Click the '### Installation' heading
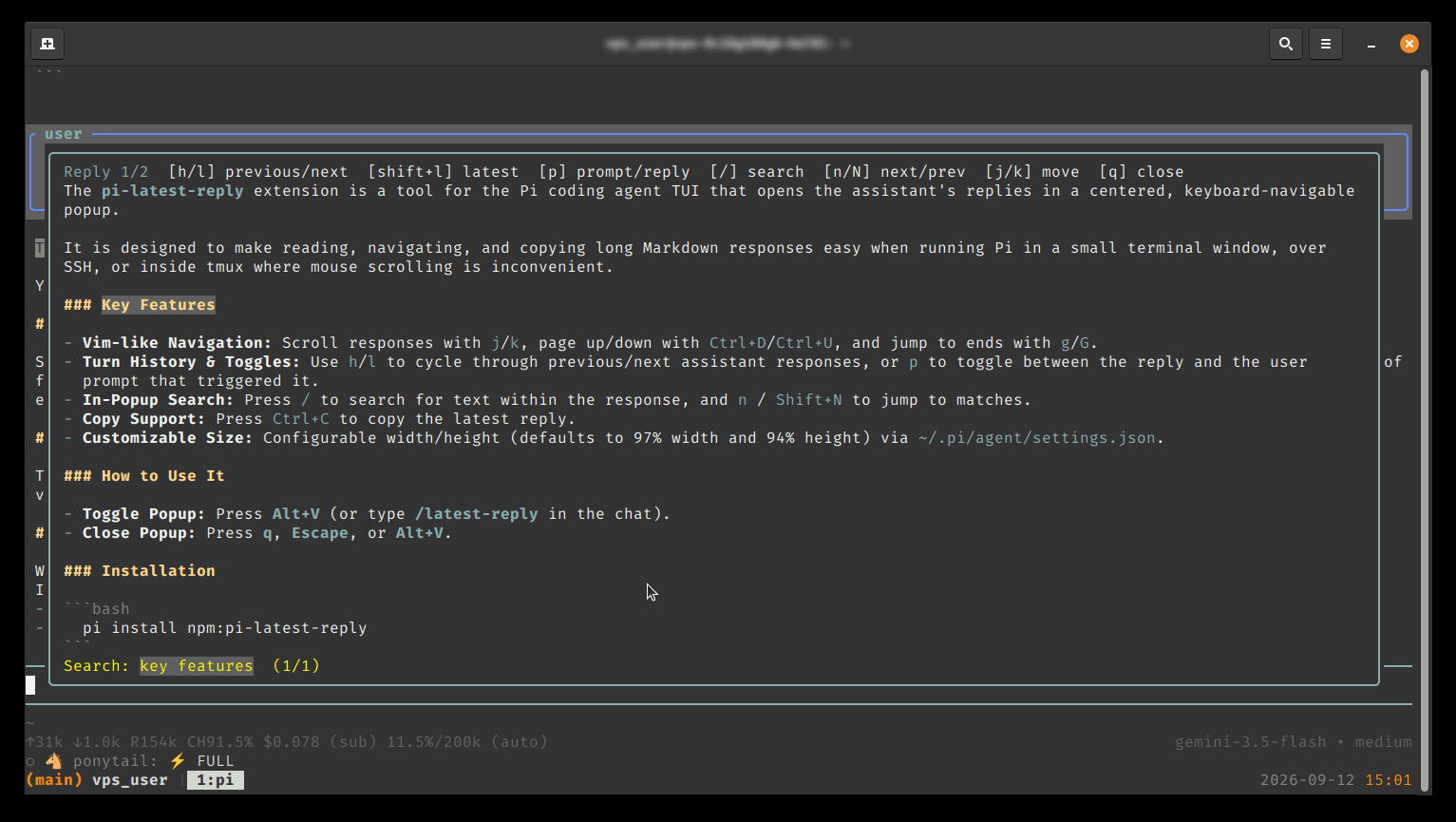1456x822 pixels. [x=140, y=571]
